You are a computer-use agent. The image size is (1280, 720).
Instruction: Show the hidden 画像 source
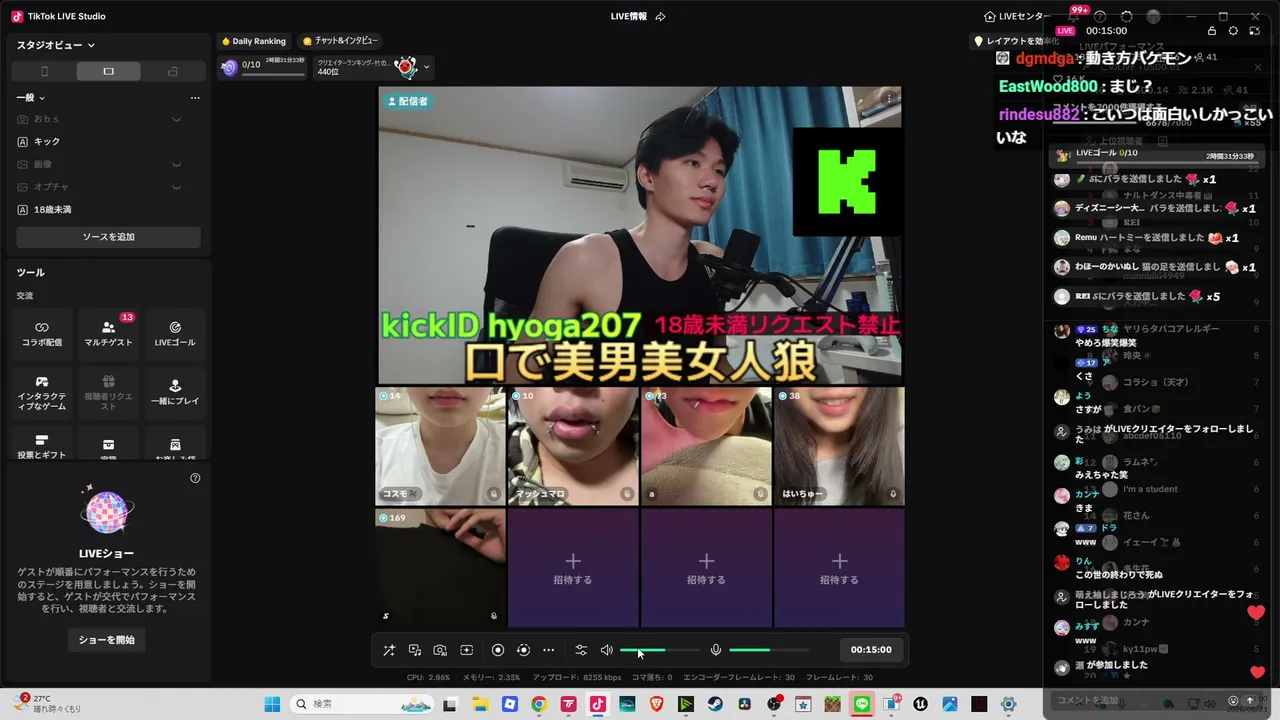tap(176, 164)
